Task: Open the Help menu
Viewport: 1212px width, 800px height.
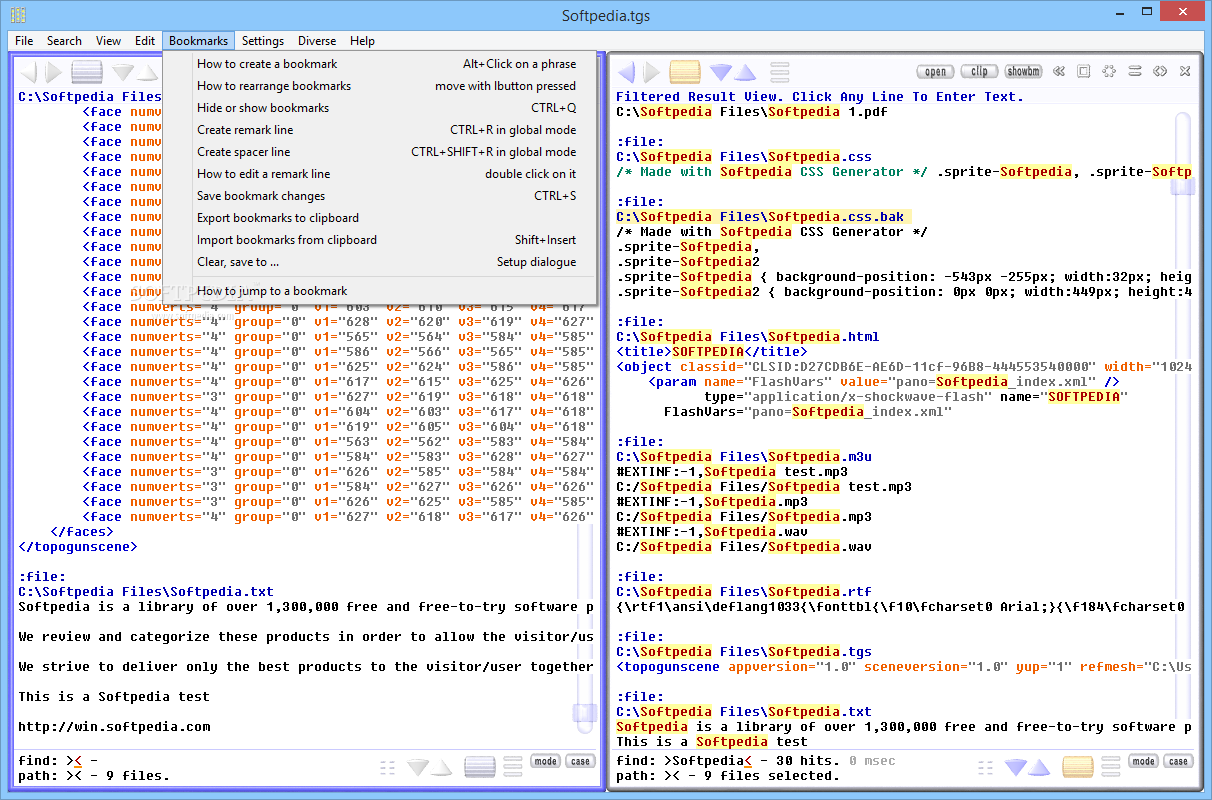Action: (362, 41)
